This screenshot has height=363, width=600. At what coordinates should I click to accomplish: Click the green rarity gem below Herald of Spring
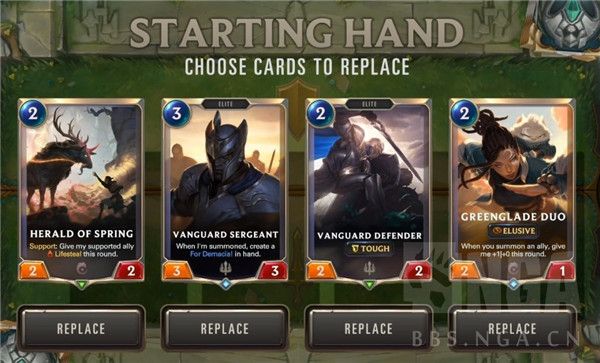[82, 285]
